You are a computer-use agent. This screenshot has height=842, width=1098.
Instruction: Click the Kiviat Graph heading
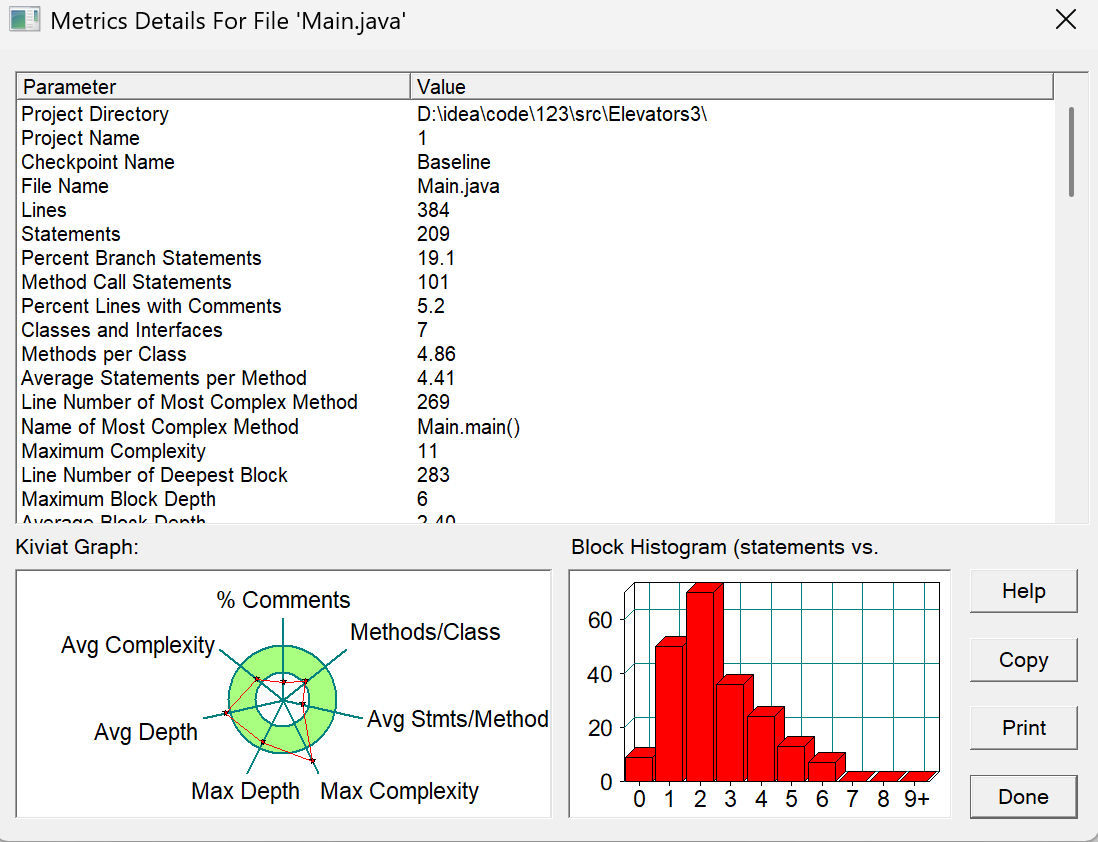coord(77,547)
